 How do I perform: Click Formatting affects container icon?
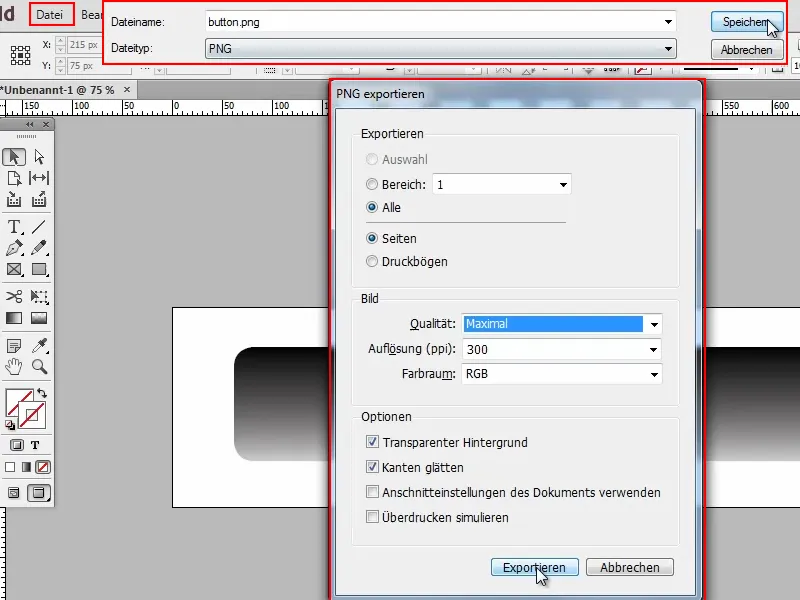point(17,445)
